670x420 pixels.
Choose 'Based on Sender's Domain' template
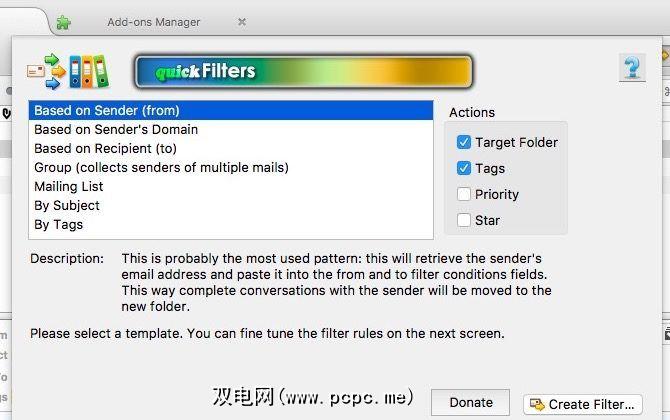pyautogui.click(x=116, y=129)
